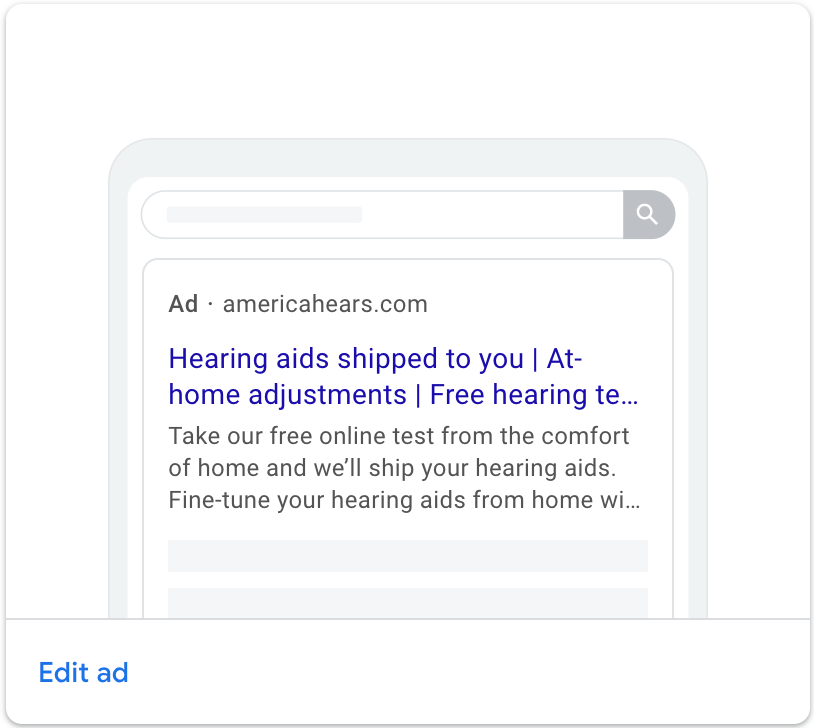The height and width of the screenshot is (728, 814).
Task: Click the truncated "At-" headline fragment
Action: click(564, 359)
